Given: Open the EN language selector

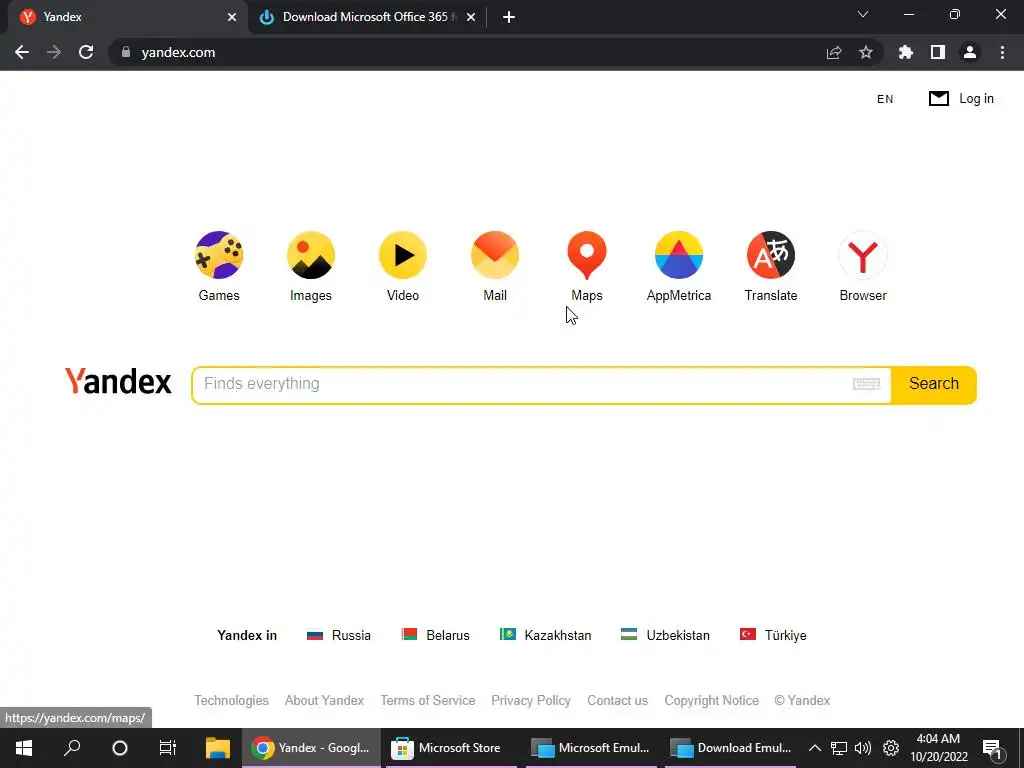Looking at the screenshot, I should (885, 99).
